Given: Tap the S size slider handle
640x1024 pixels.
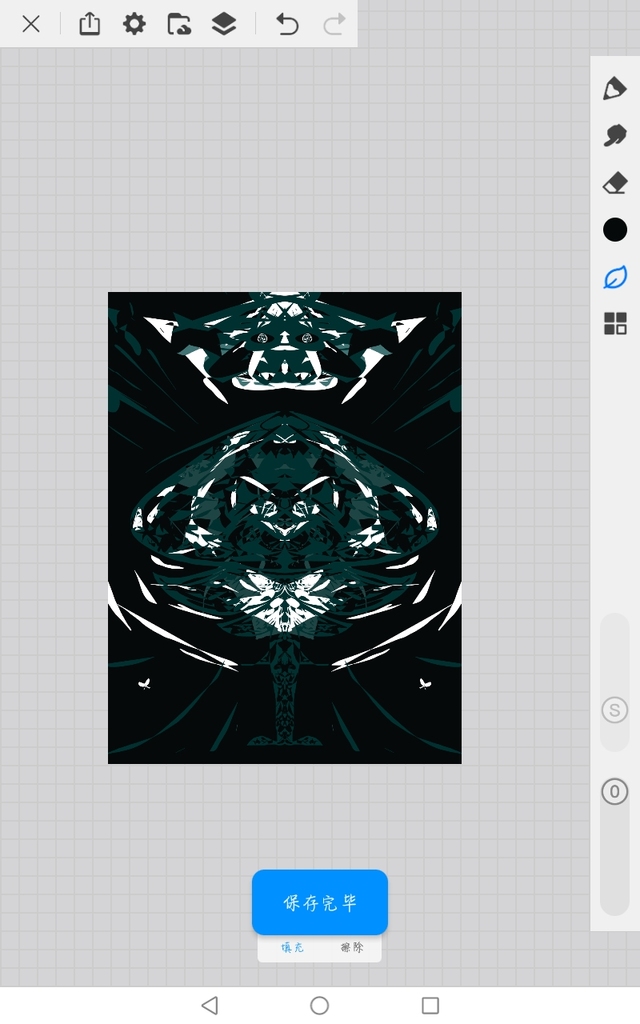Looking at the screenshot, I should pos(615,710).
